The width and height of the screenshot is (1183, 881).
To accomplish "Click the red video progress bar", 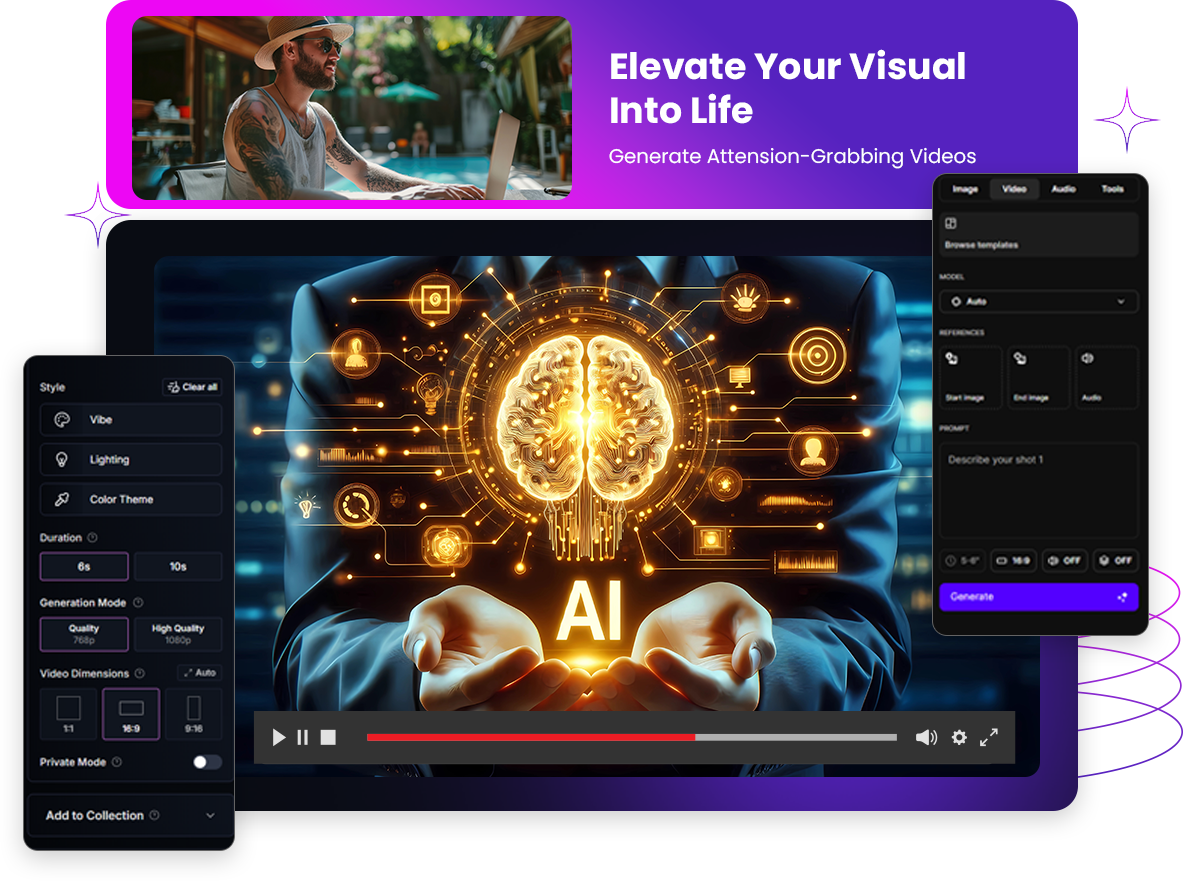I will click(530, 738).
